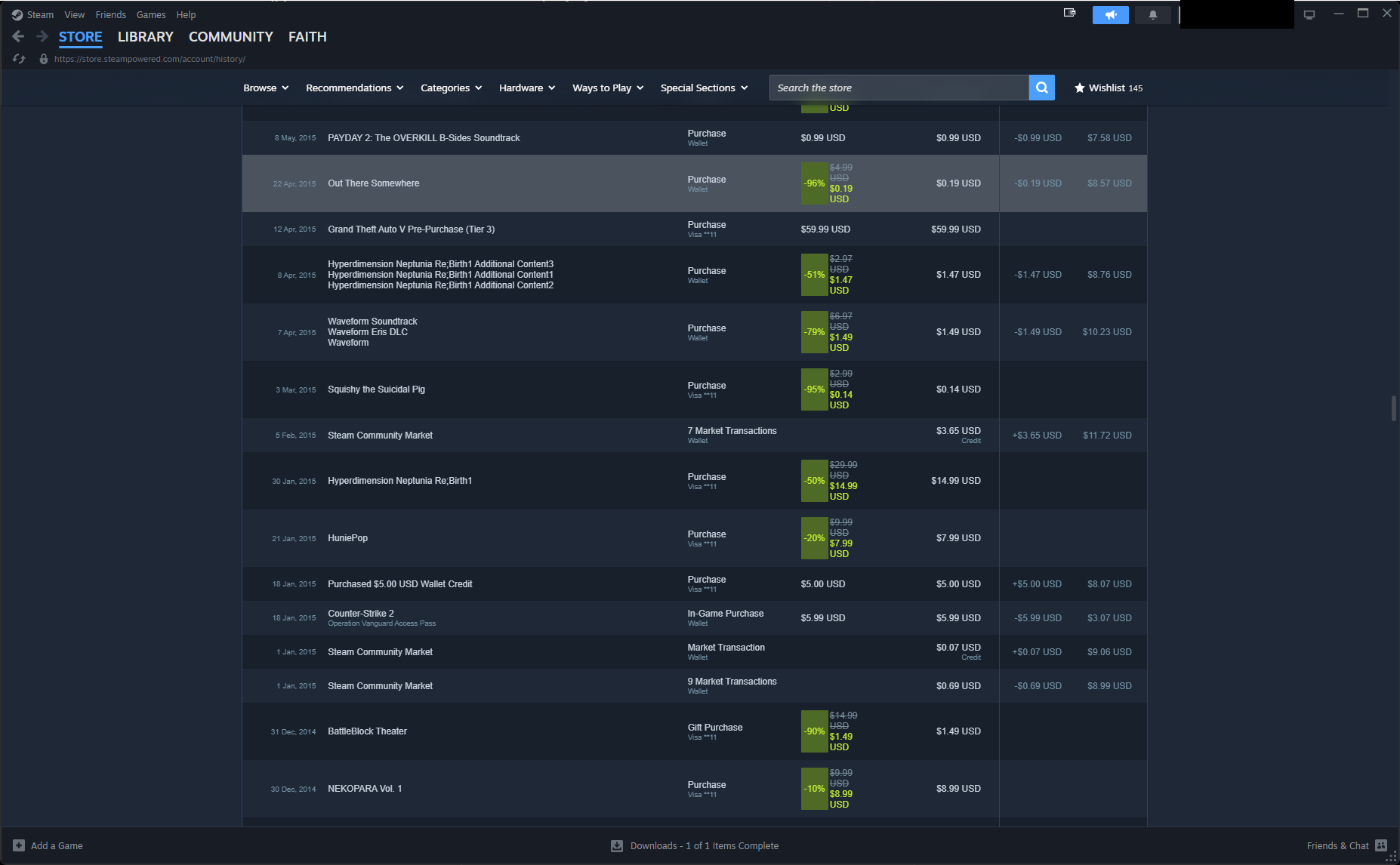Click Operation Vanguard Access Pass subtitle
Viewport: 1400px width, 865px height.
pos(381,623)
